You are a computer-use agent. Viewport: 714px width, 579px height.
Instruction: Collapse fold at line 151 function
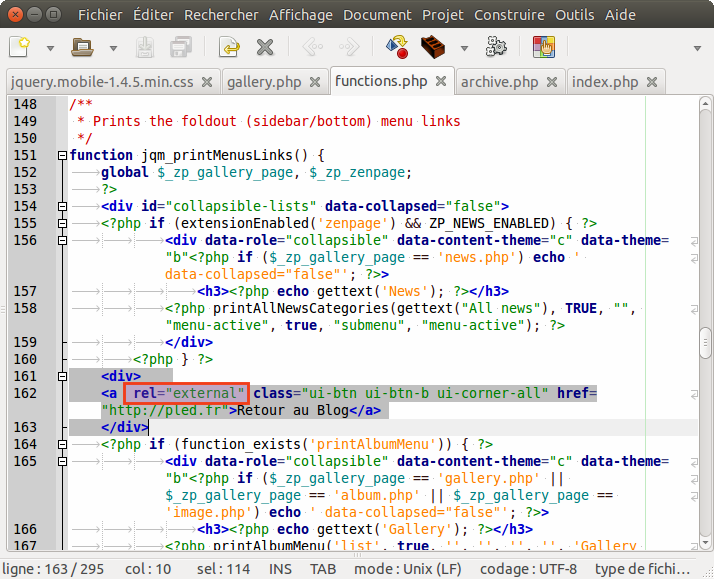62,156
